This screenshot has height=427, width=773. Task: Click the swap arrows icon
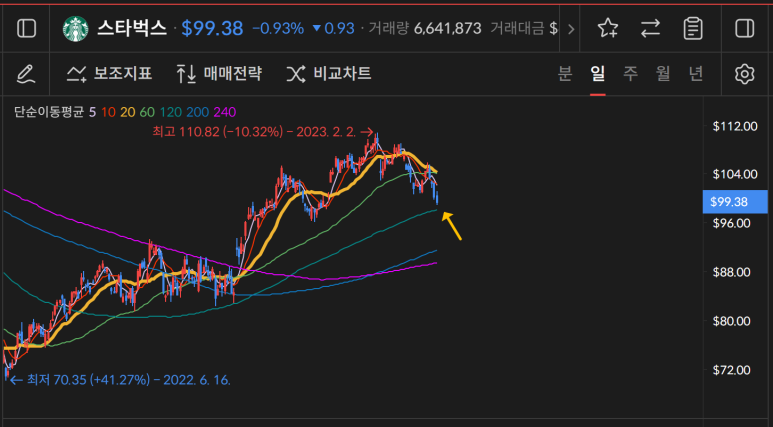650,28
